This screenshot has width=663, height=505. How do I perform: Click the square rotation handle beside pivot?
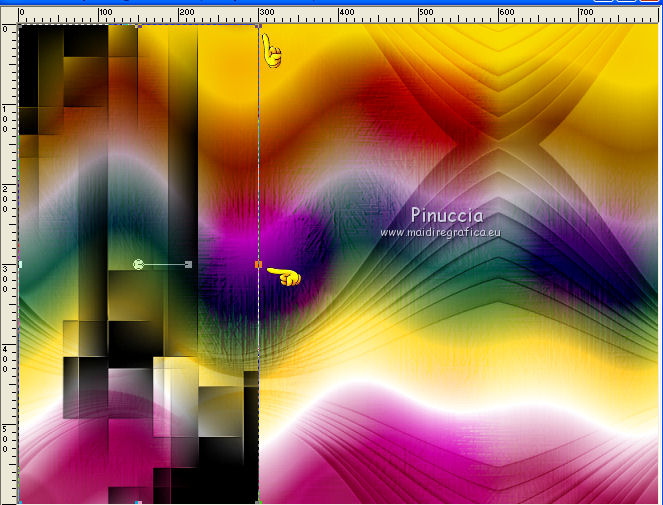click(189, 264)
